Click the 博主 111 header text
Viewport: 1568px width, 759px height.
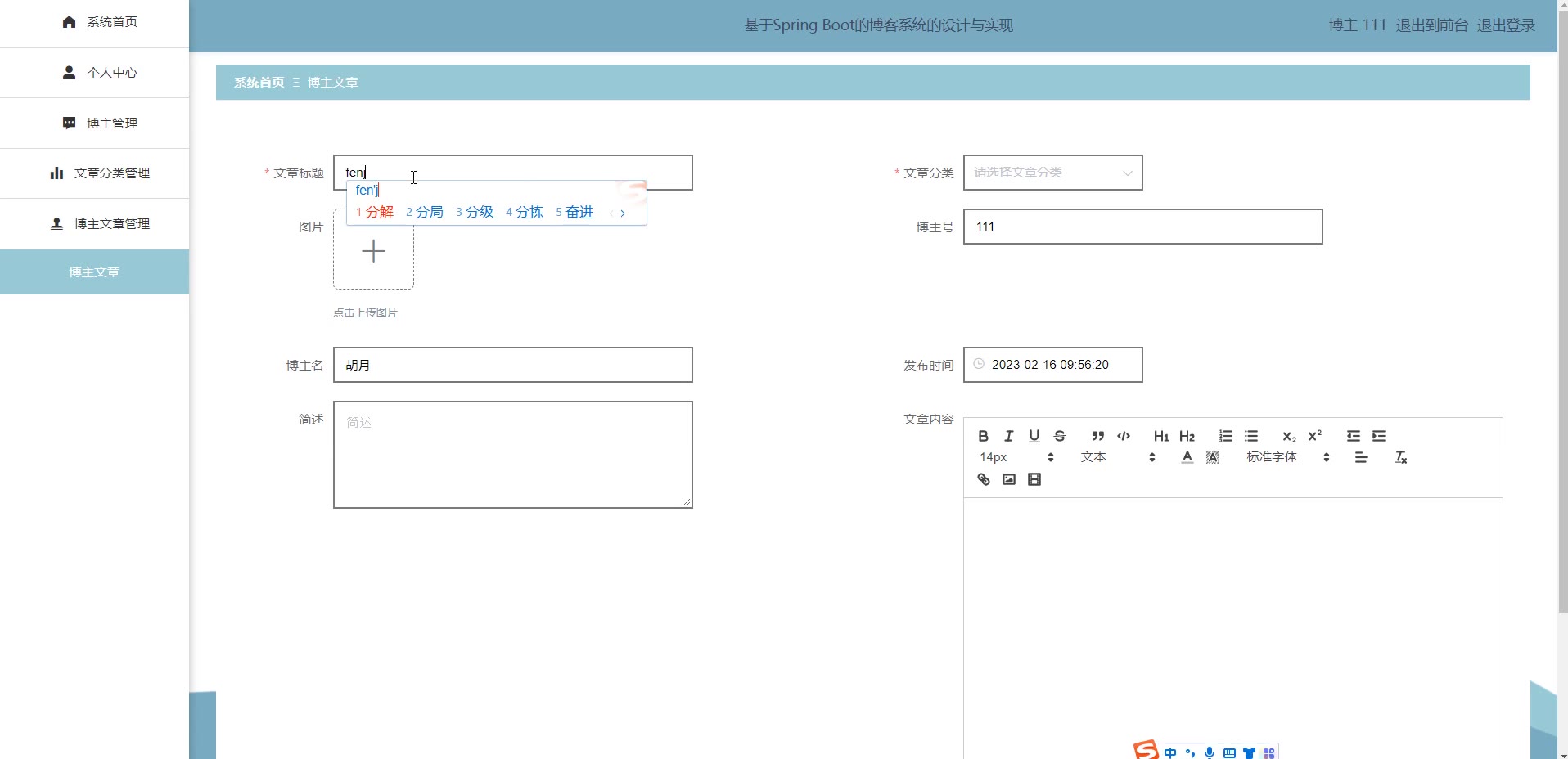[1357, 25]
